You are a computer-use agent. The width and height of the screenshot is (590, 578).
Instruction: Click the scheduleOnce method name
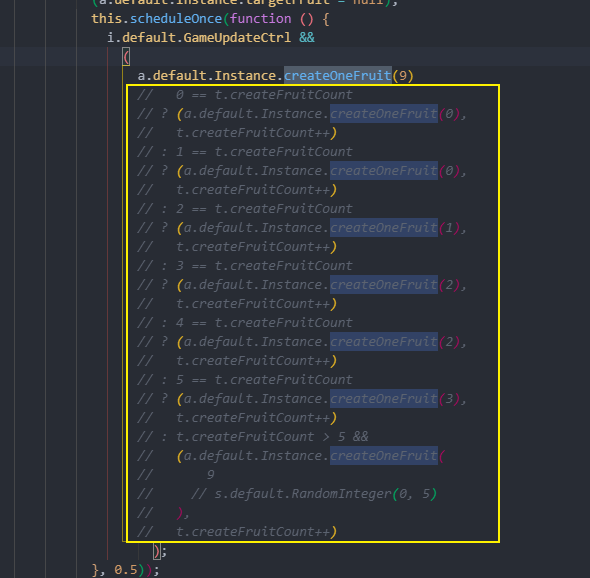176,19
